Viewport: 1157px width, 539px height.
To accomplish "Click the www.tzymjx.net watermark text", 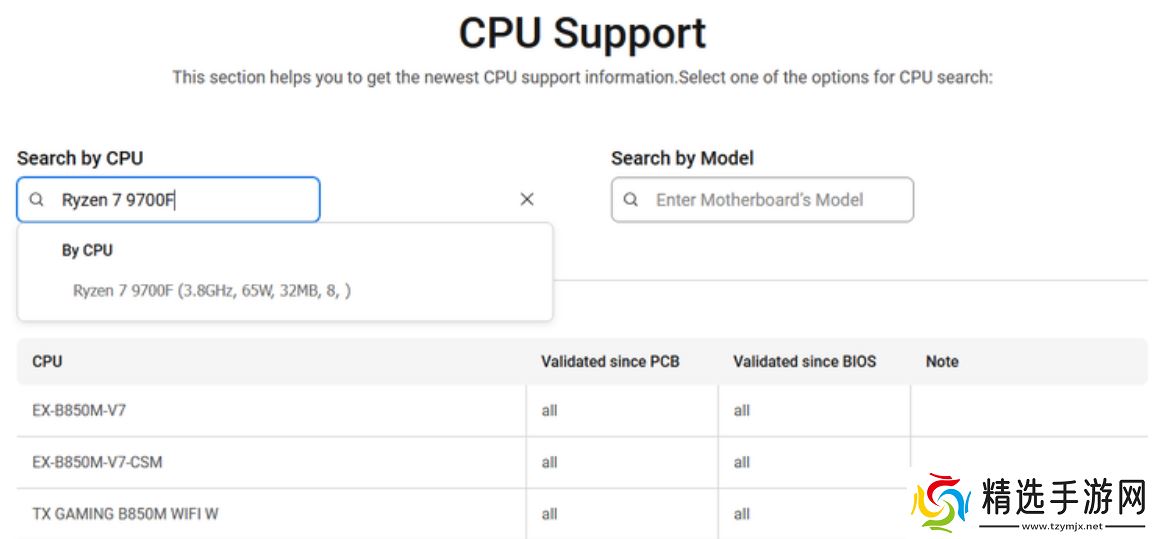I will (1064, 525).
